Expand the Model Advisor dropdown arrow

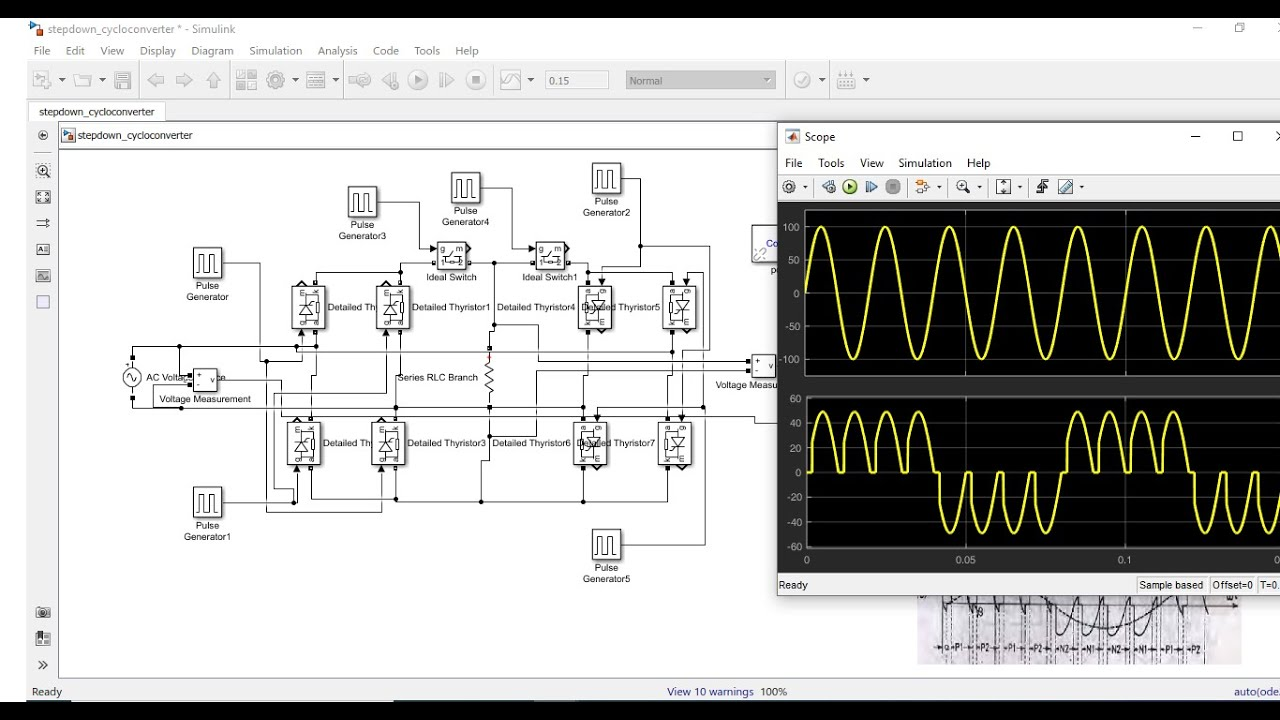tap(822, 80)
